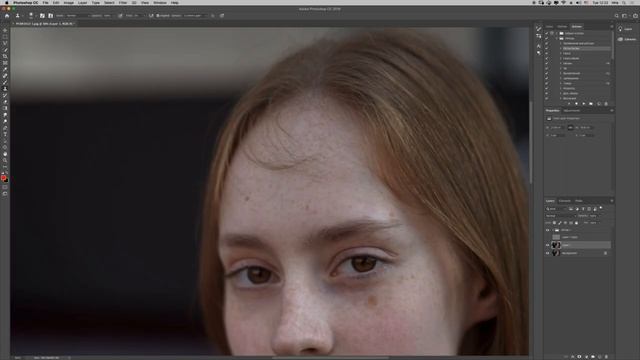This screenshot has width=640, height=360.
Task: Select the Lasso tool
Action: pyautogui.click(x=5, y=43)
